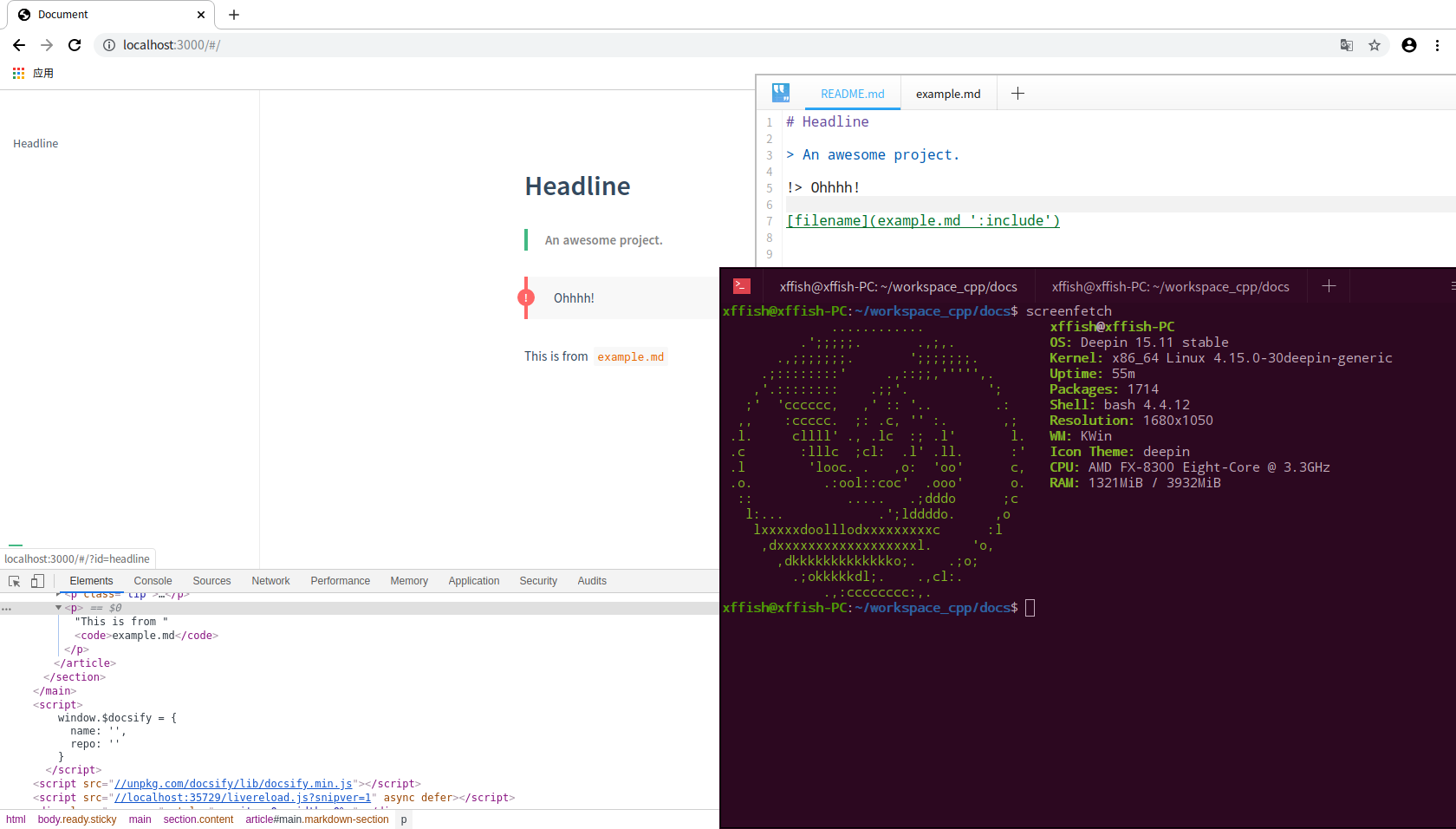Add a new terminal tab
The image size is (1456, 829).
click(x=1329, y=286)
